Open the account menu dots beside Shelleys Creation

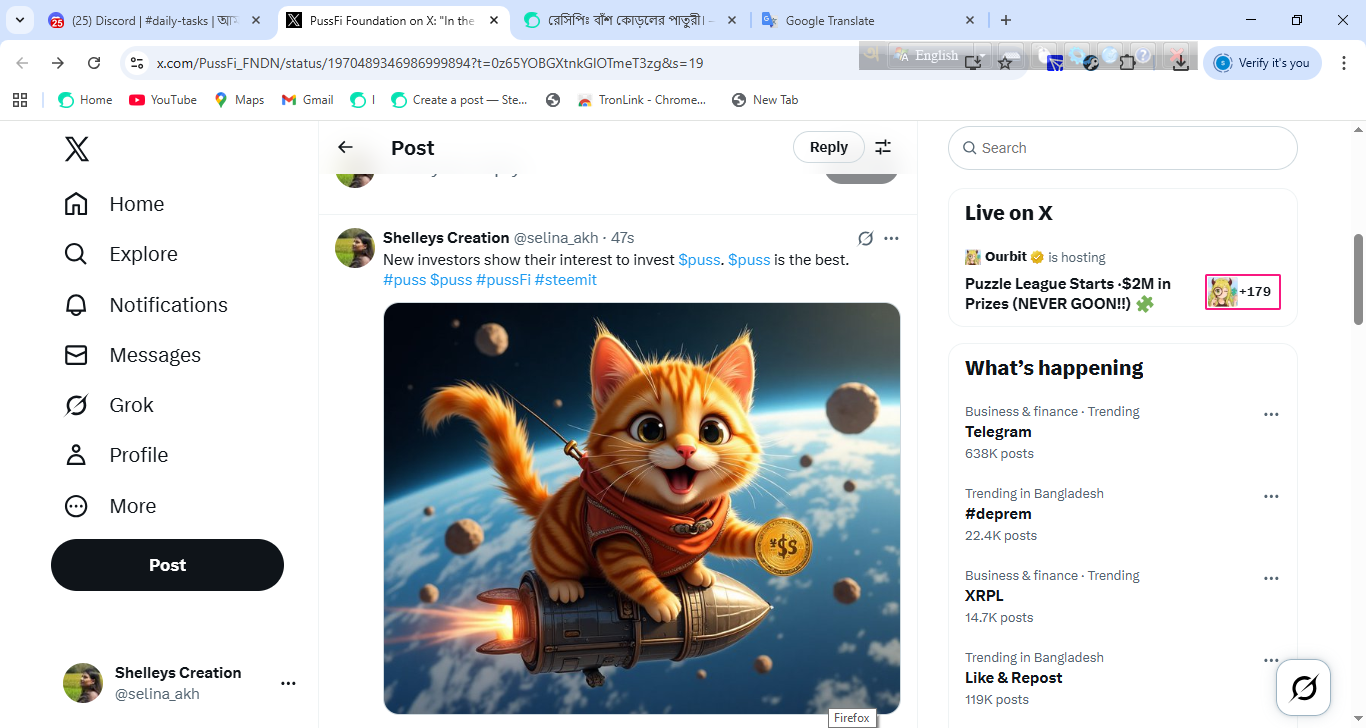coord(288,683)
